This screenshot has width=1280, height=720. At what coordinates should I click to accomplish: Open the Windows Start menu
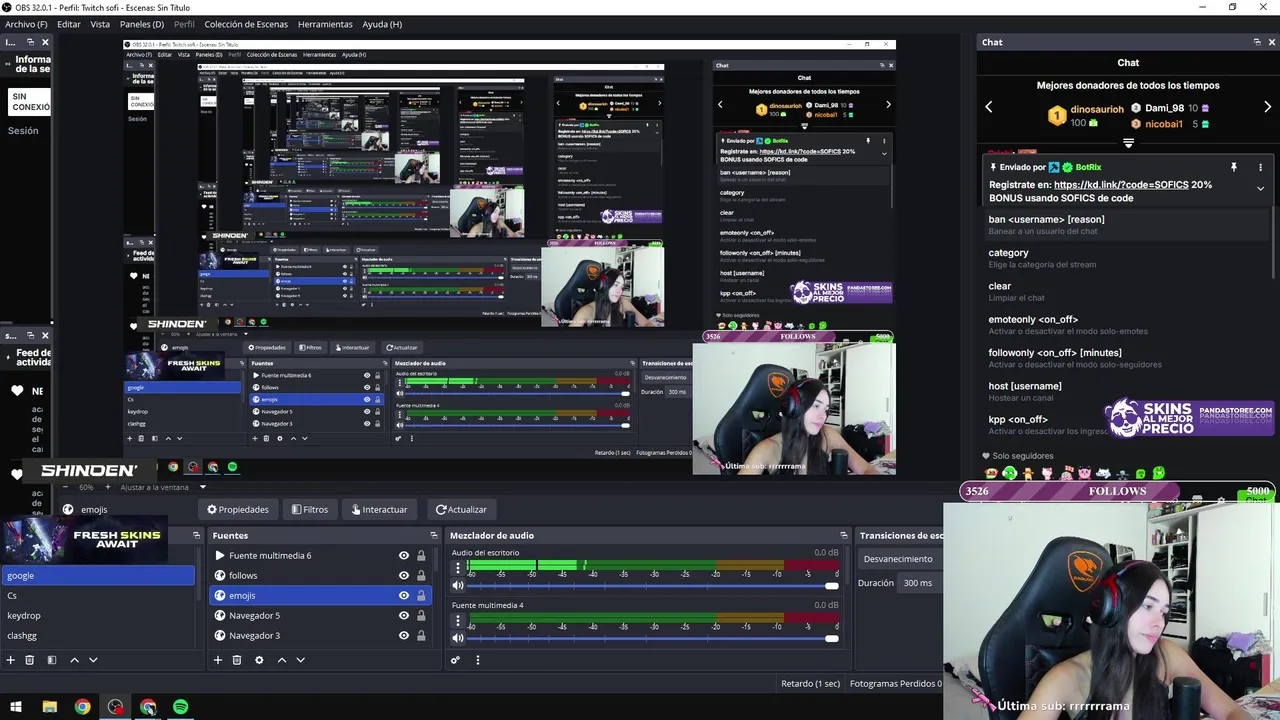pos(16,707)
